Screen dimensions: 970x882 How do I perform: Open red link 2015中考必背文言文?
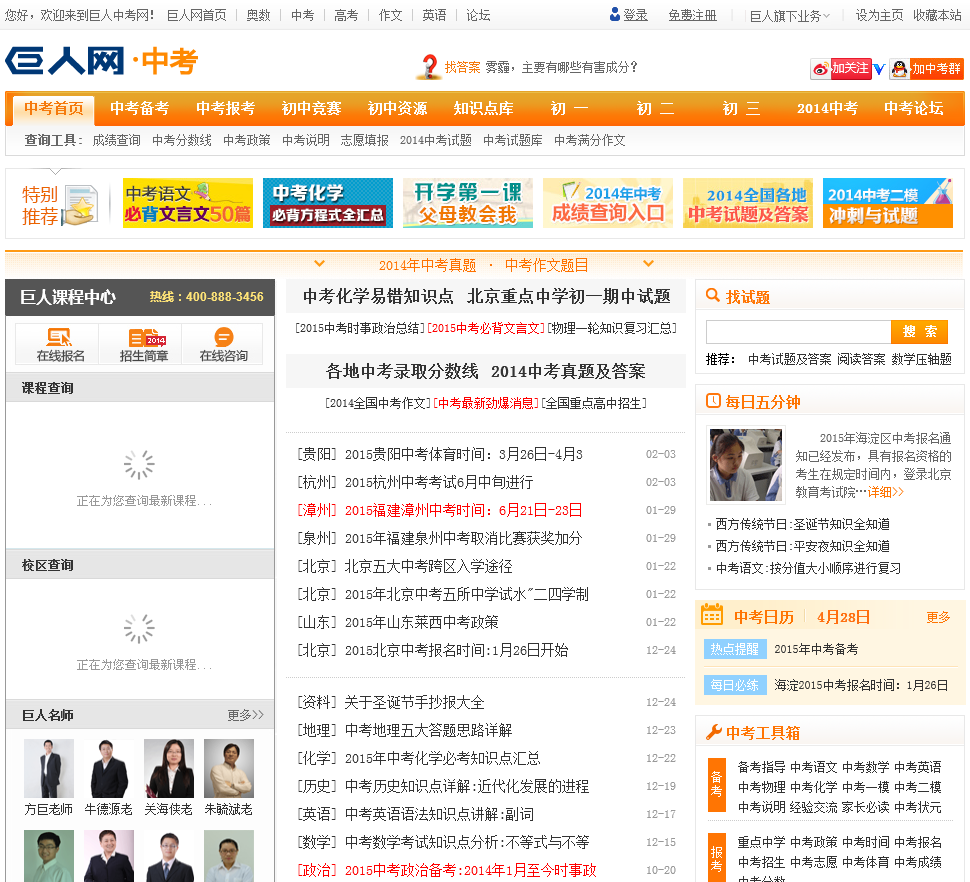[486, 328]
